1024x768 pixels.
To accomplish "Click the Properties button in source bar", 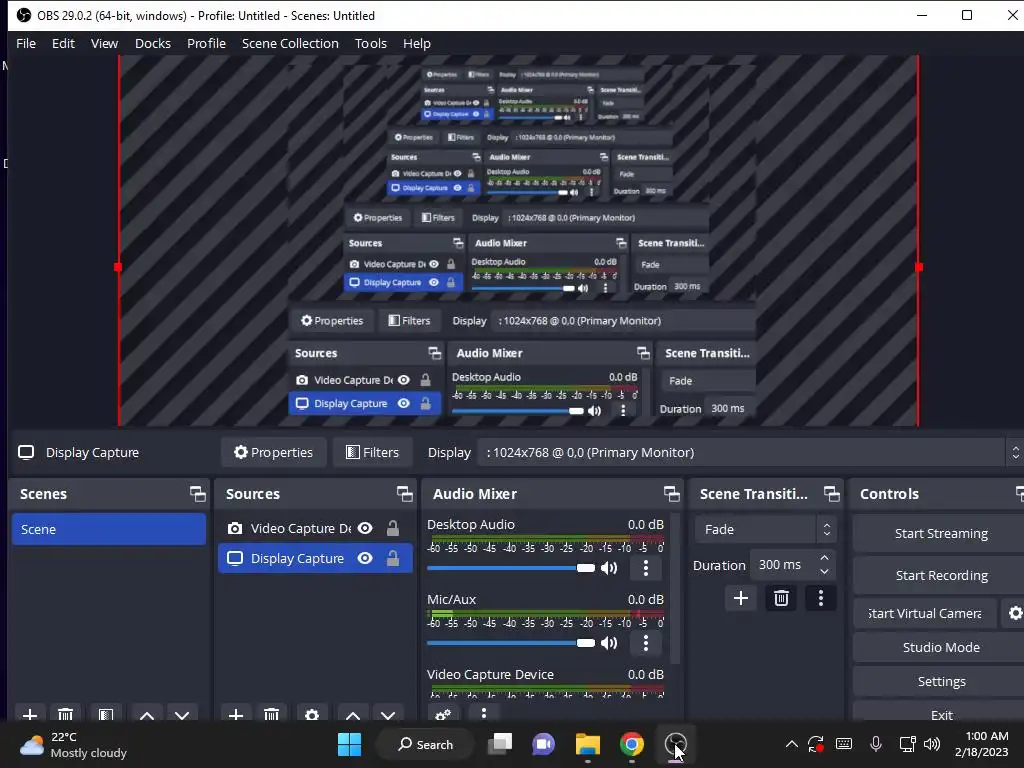I will click(x=274, y=453).
